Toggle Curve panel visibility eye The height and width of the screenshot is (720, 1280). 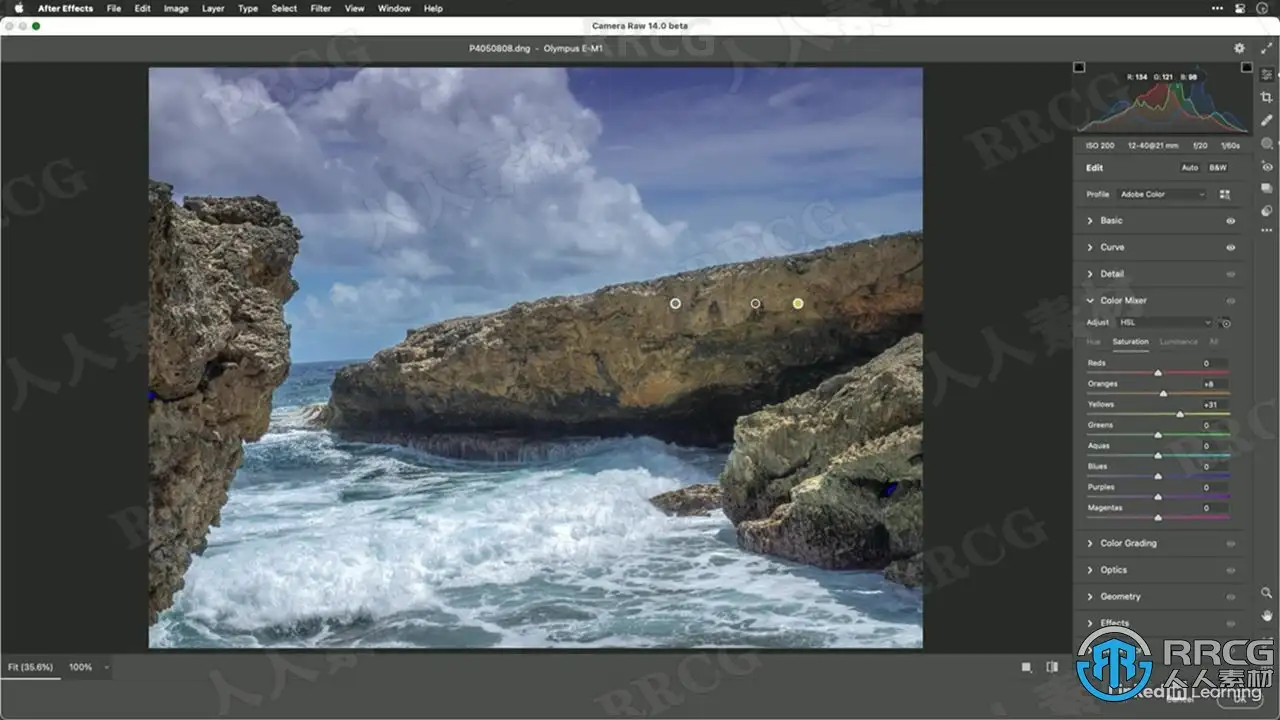(x=1230, y=247)
